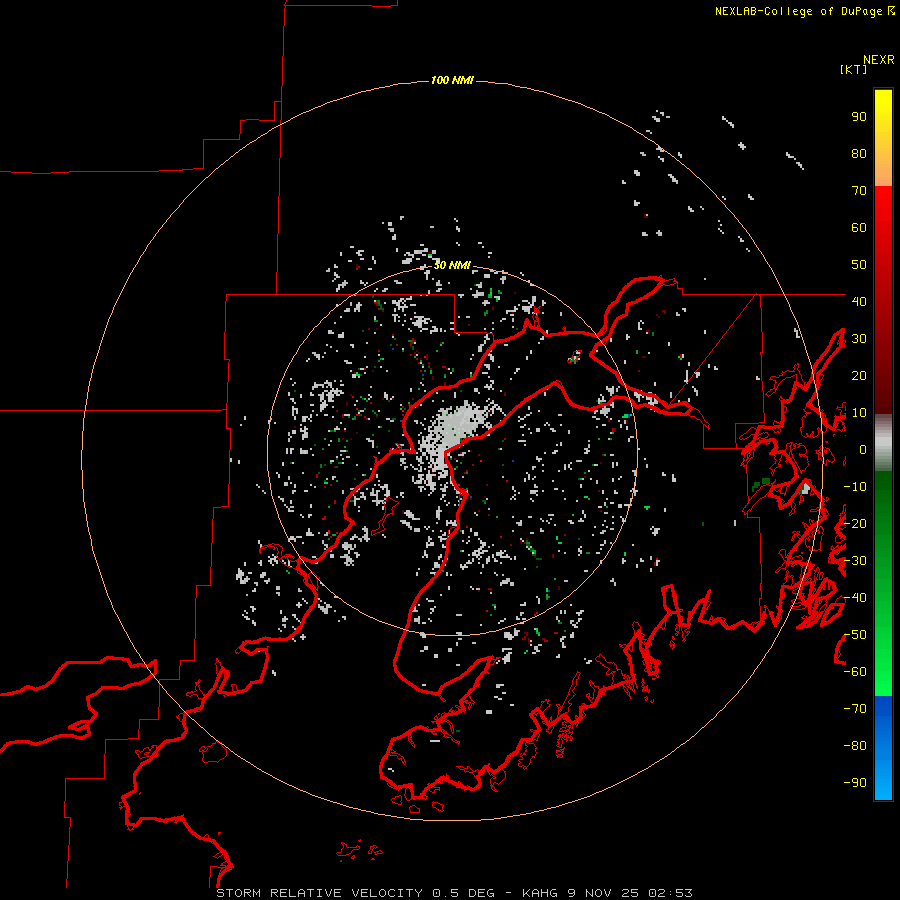Click the 40 value on velocity scale
Image resolution: width=900 pixels, height=900 pixels.
(859, 301)
